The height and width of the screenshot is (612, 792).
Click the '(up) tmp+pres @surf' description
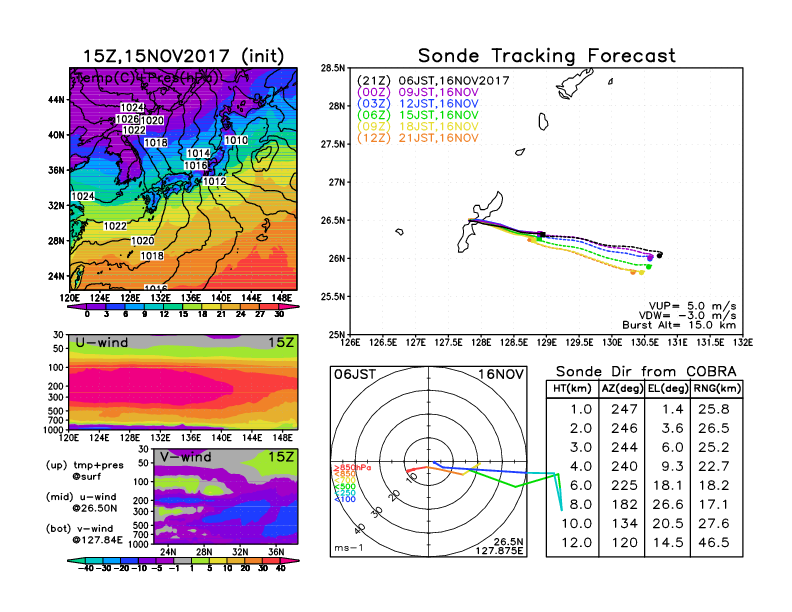(x=84, y=471)
